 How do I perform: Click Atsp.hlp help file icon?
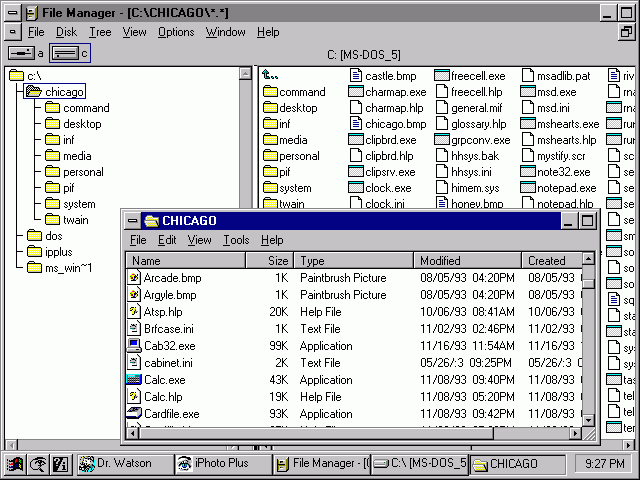(133, 311)
